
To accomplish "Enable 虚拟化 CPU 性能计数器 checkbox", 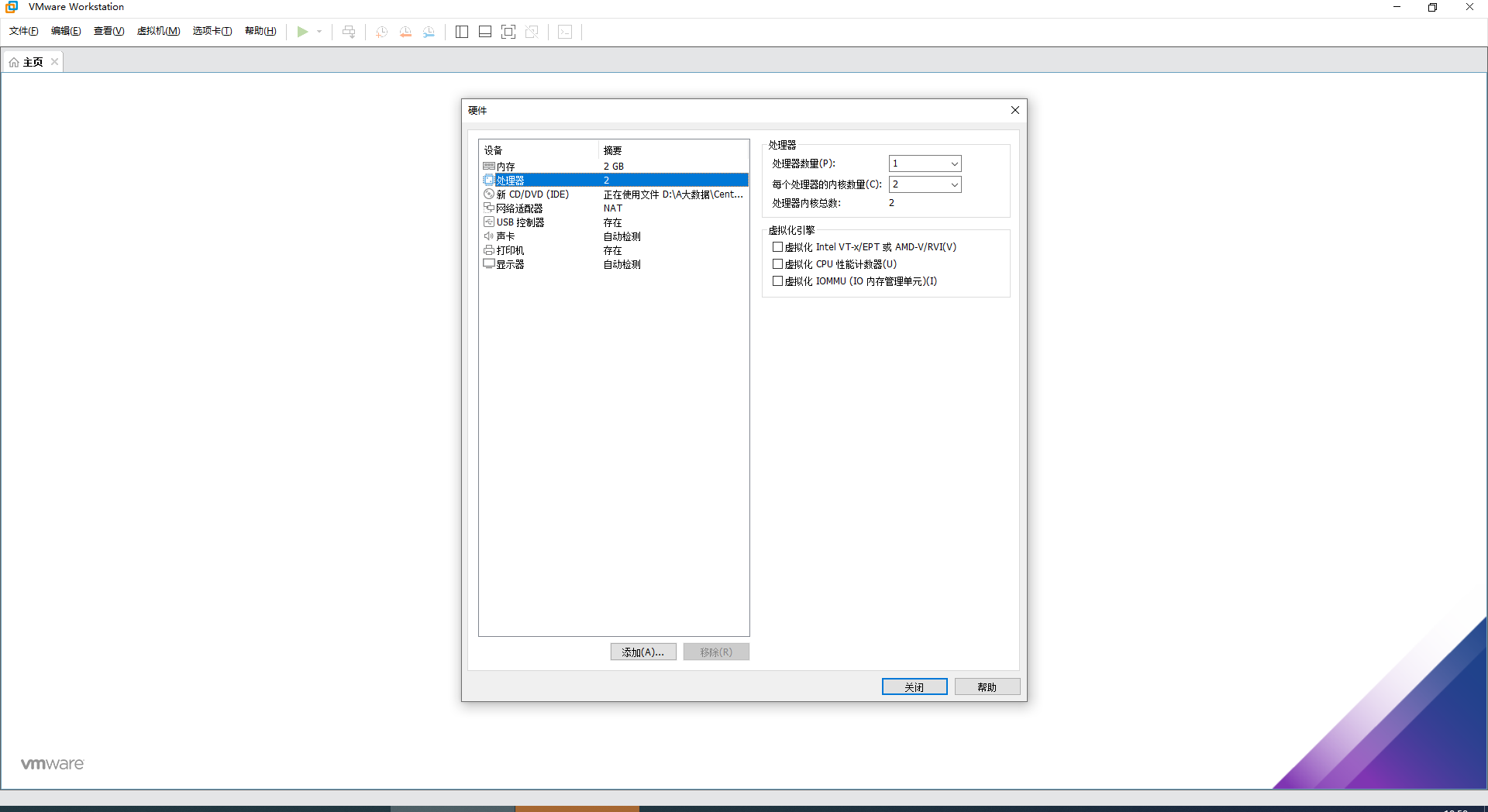I will 777,264.
